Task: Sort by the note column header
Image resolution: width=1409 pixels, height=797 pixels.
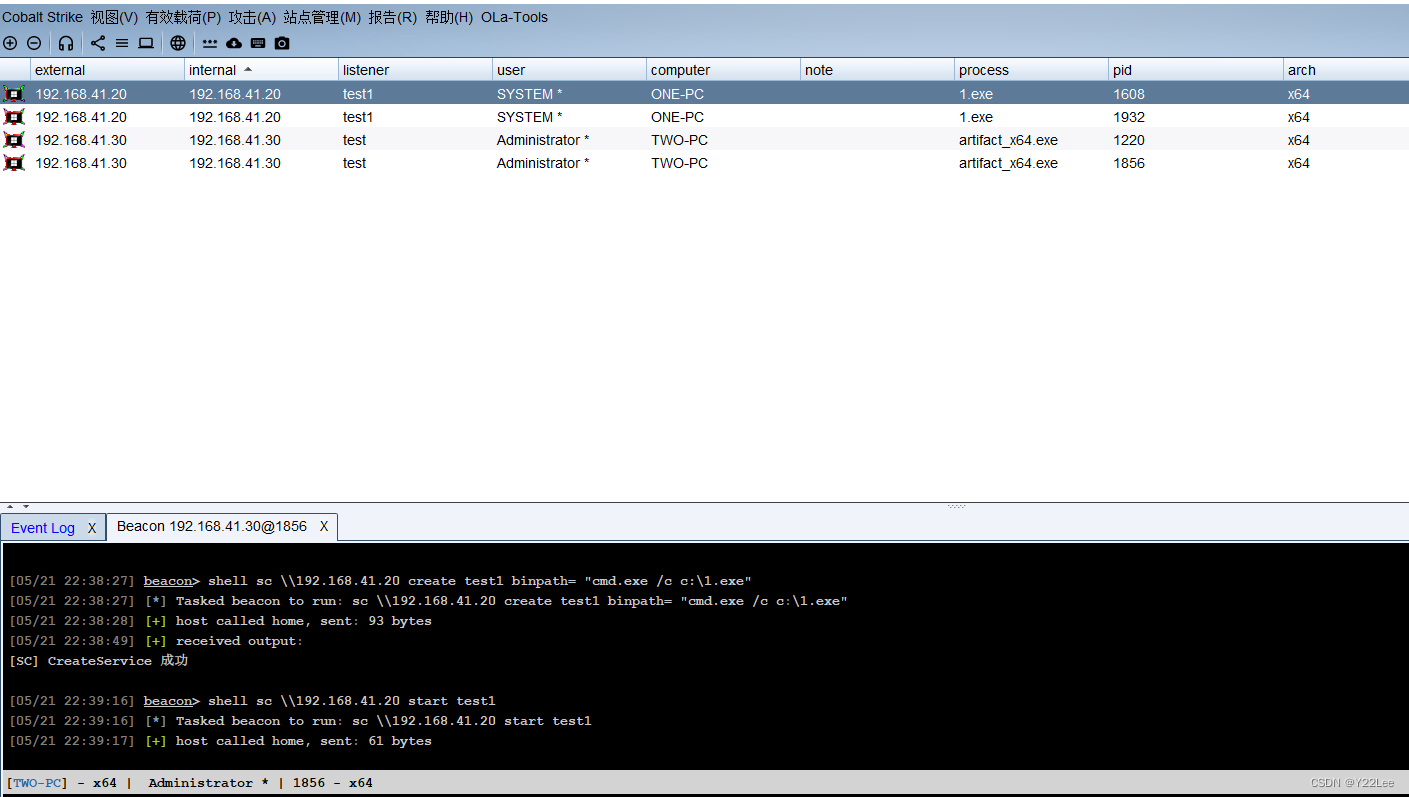Action: coord(878,70)
